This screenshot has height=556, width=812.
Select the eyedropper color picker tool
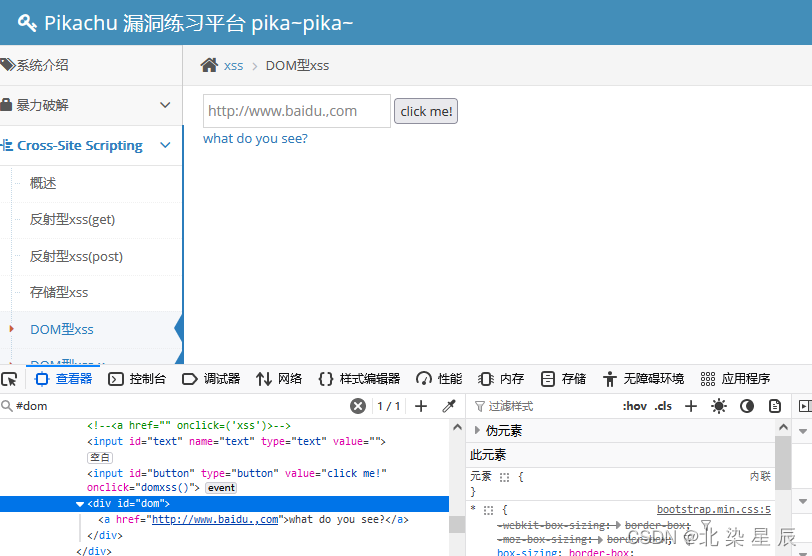click(449, 406)
